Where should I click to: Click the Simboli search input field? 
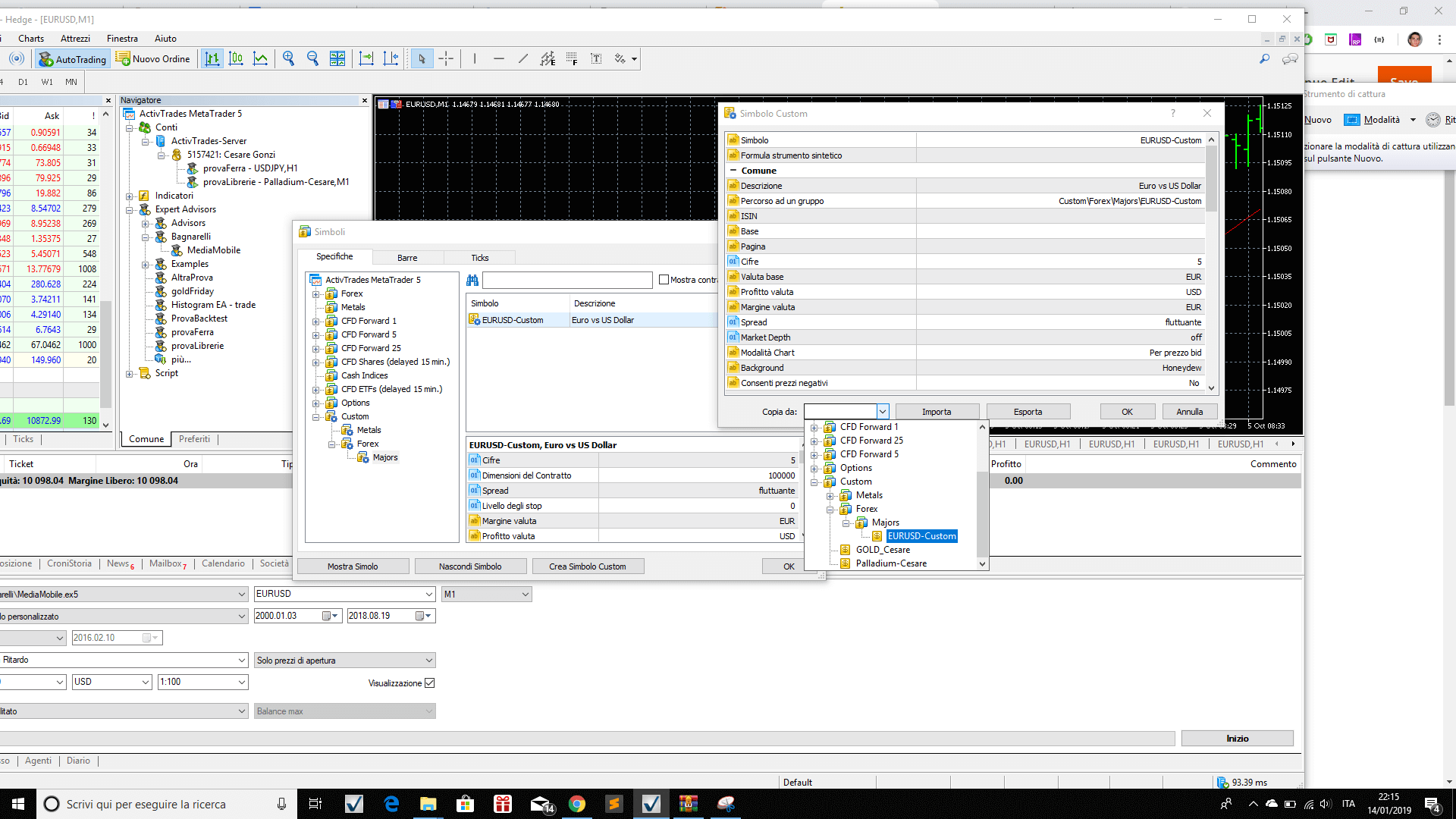coord(567,281)
